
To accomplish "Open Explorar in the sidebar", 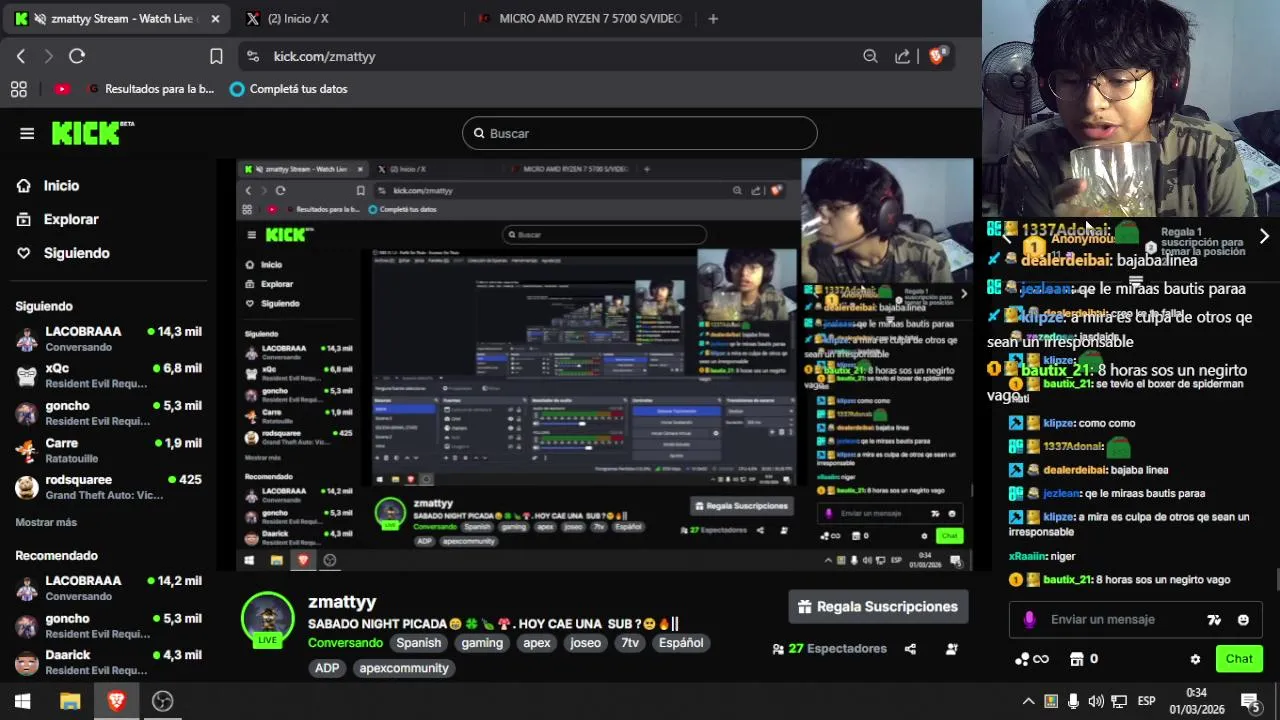I will coord(71,219).
